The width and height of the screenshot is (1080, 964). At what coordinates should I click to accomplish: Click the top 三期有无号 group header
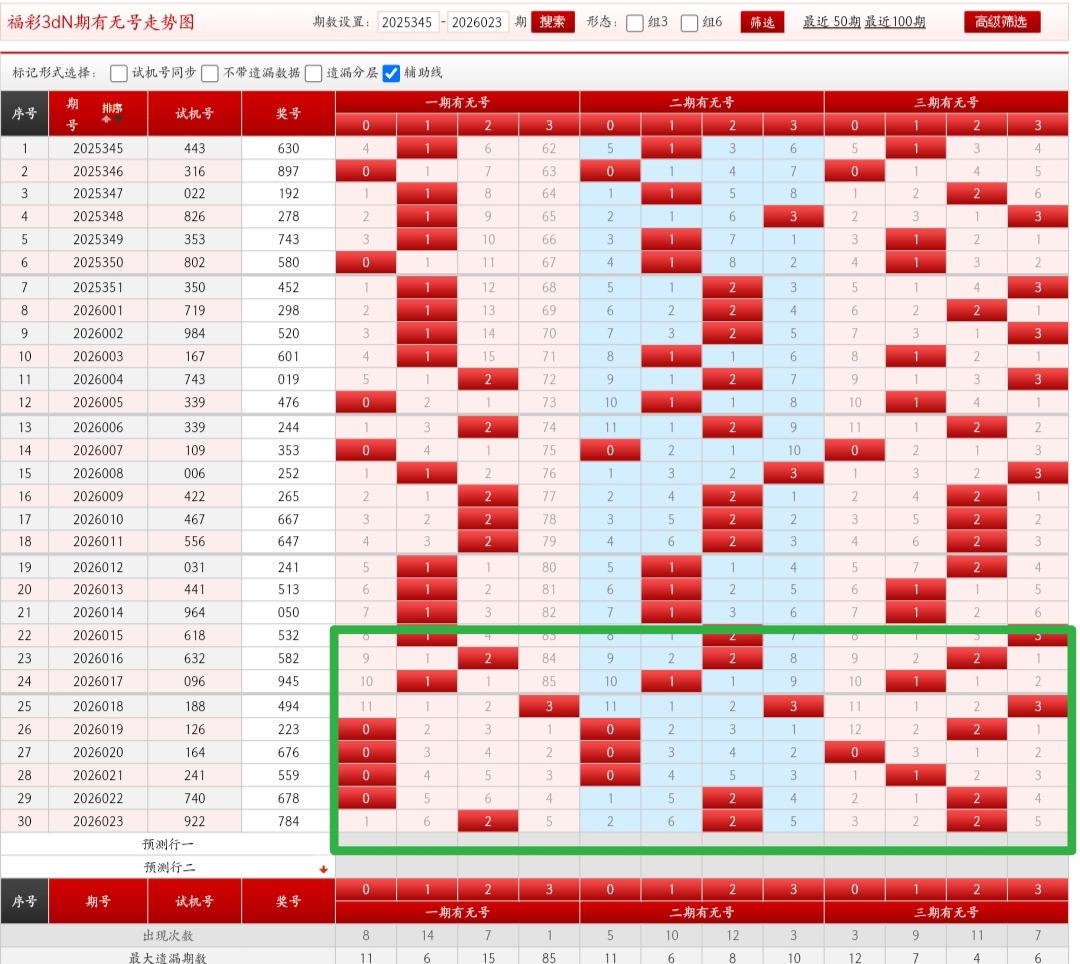(946, 103)
